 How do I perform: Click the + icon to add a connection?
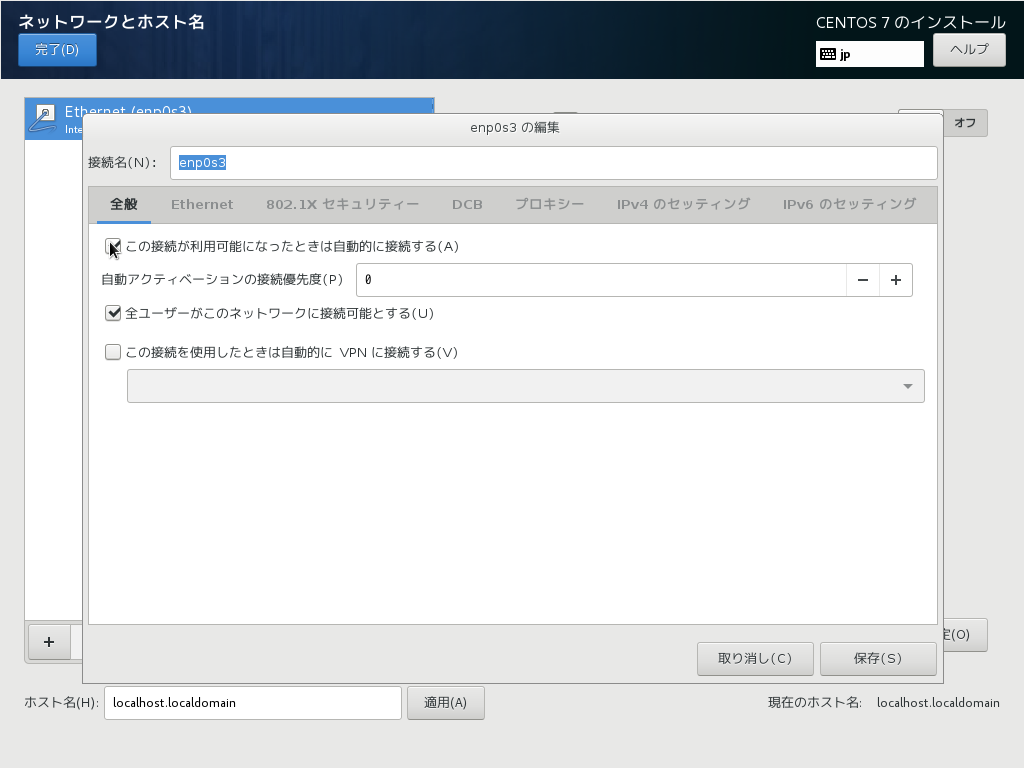(49, 642)
